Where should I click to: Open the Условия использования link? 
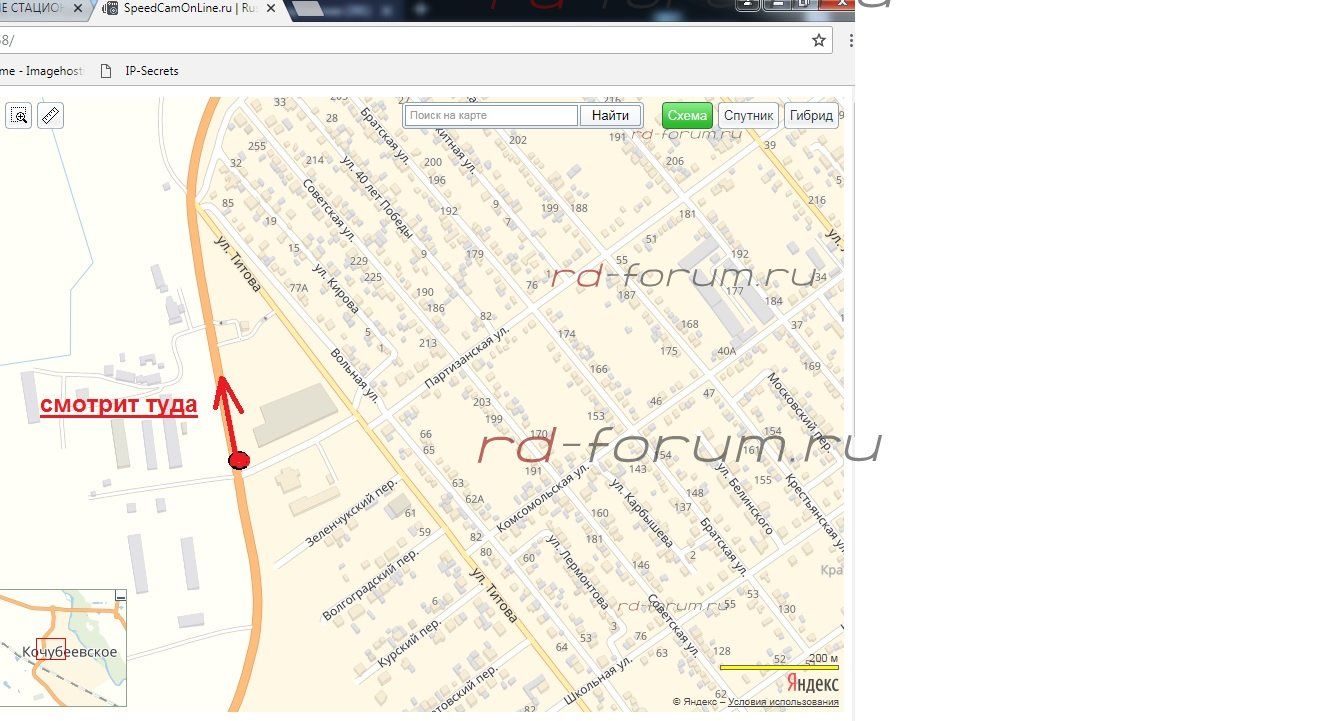click(783, 702)
